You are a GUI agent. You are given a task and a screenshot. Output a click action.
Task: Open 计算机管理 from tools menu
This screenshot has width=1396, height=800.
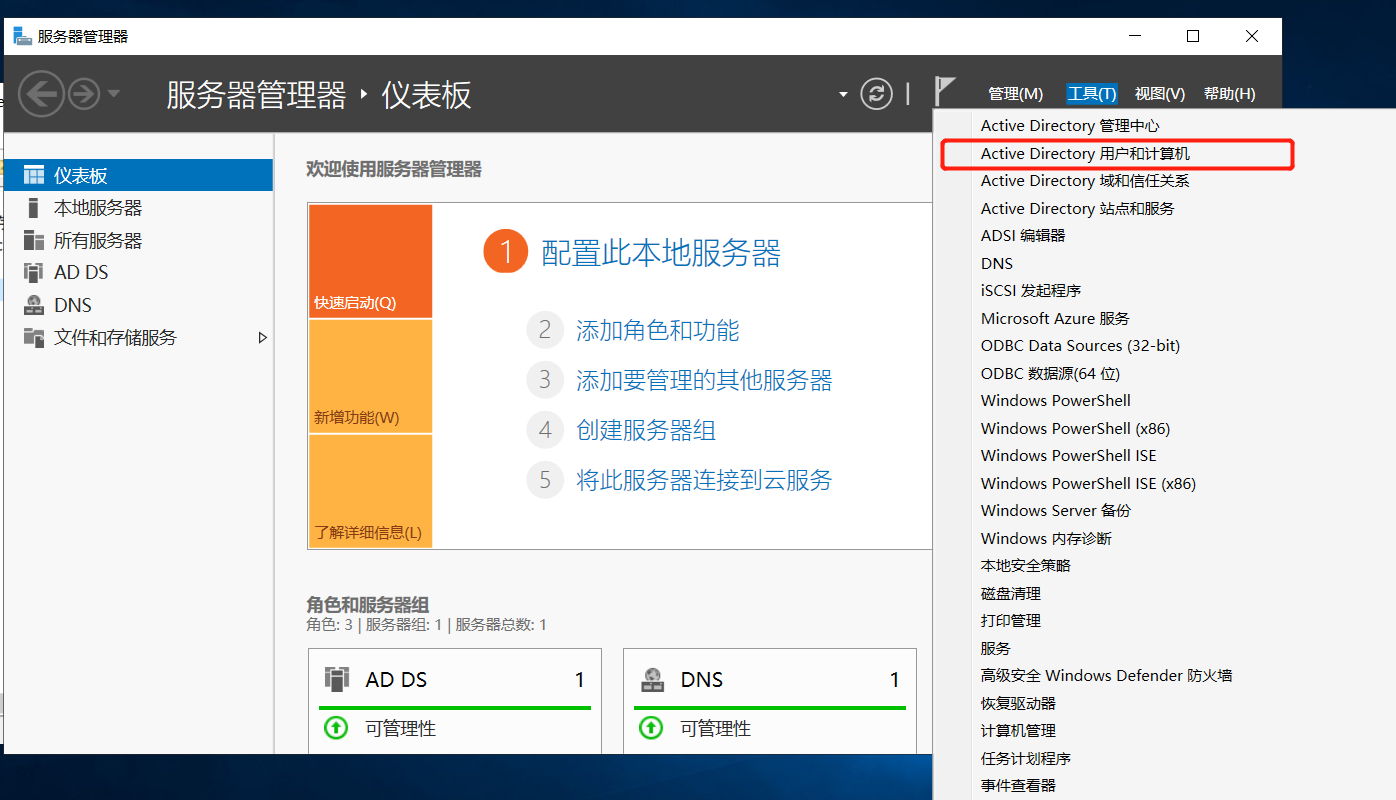[1018, 731]
